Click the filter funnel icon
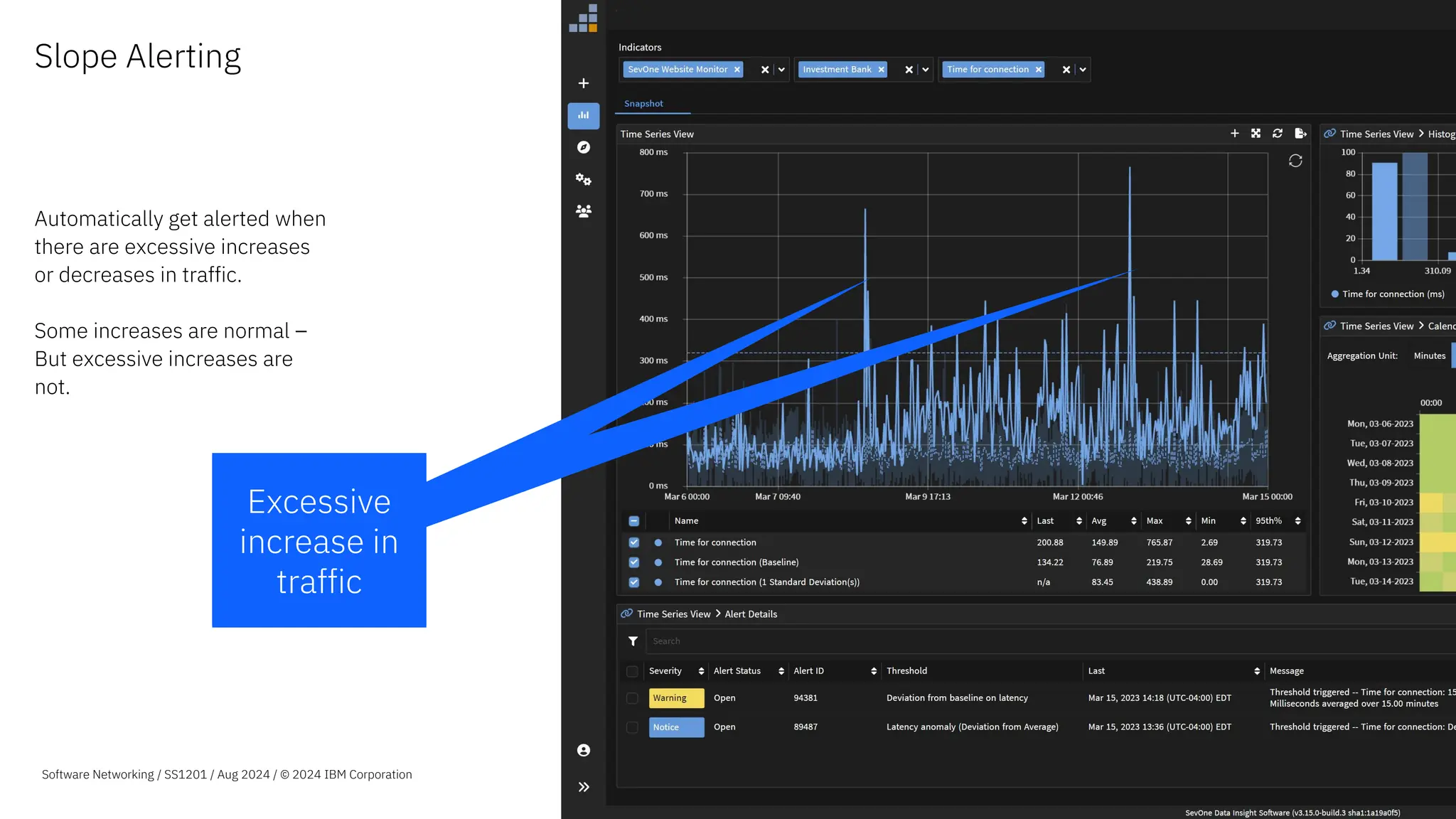The image size is (1456, 819). pyautogui.click(x=633, y=641)
